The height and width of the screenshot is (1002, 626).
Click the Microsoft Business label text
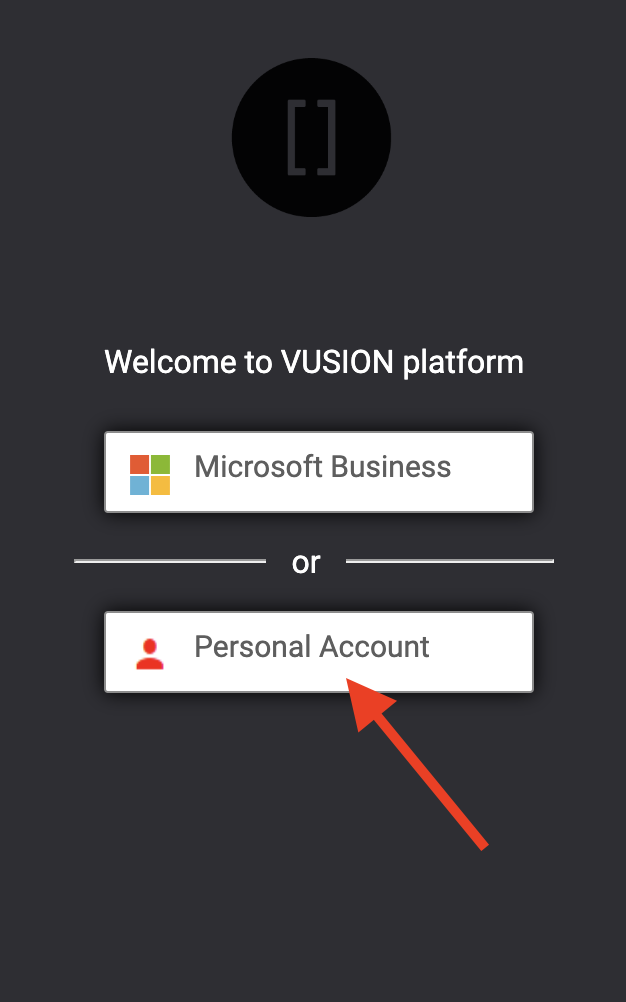coord(325,467)
